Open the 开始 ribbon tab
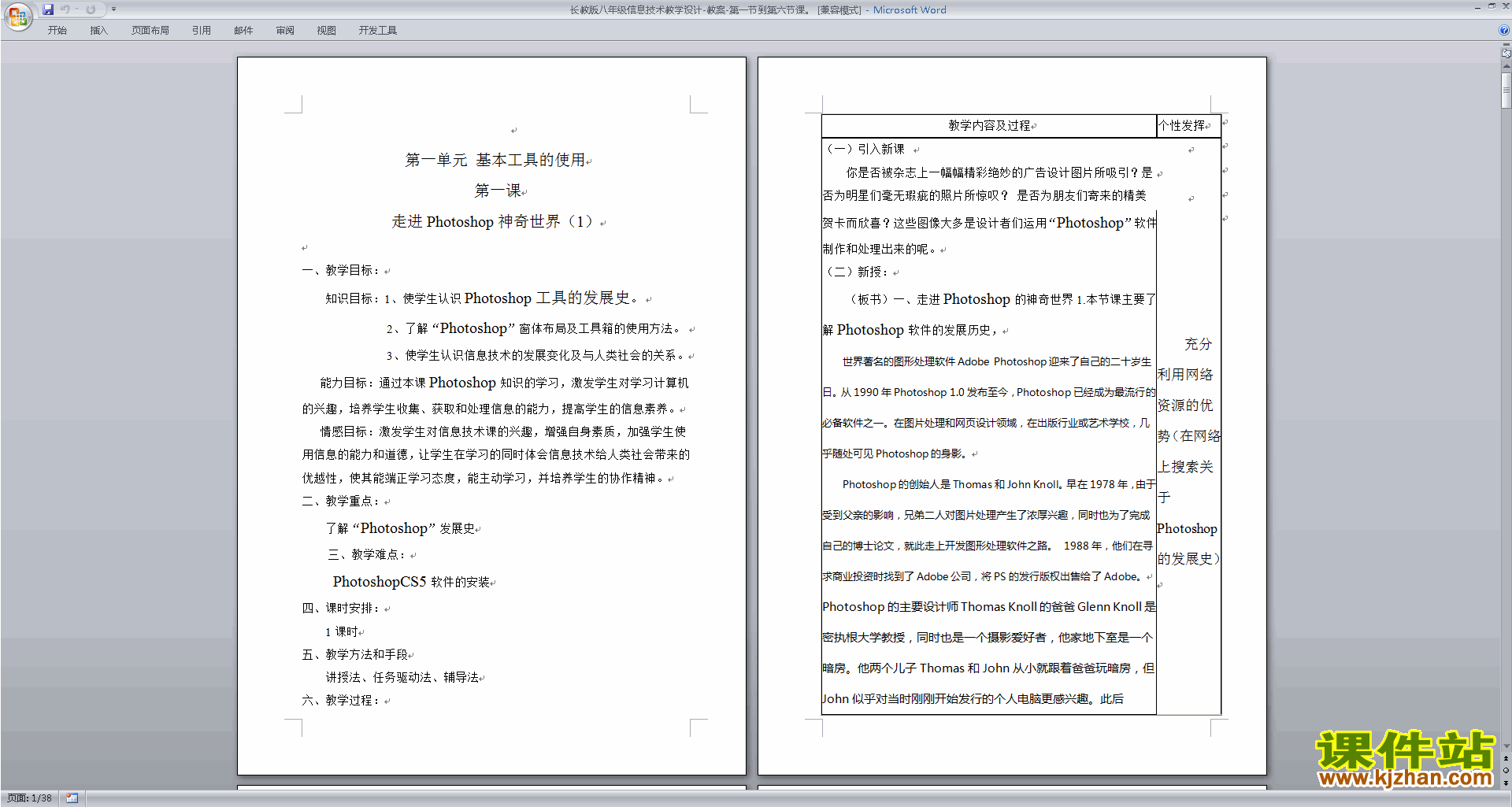The image size is (1512, 807). click(x=57, y=31)
